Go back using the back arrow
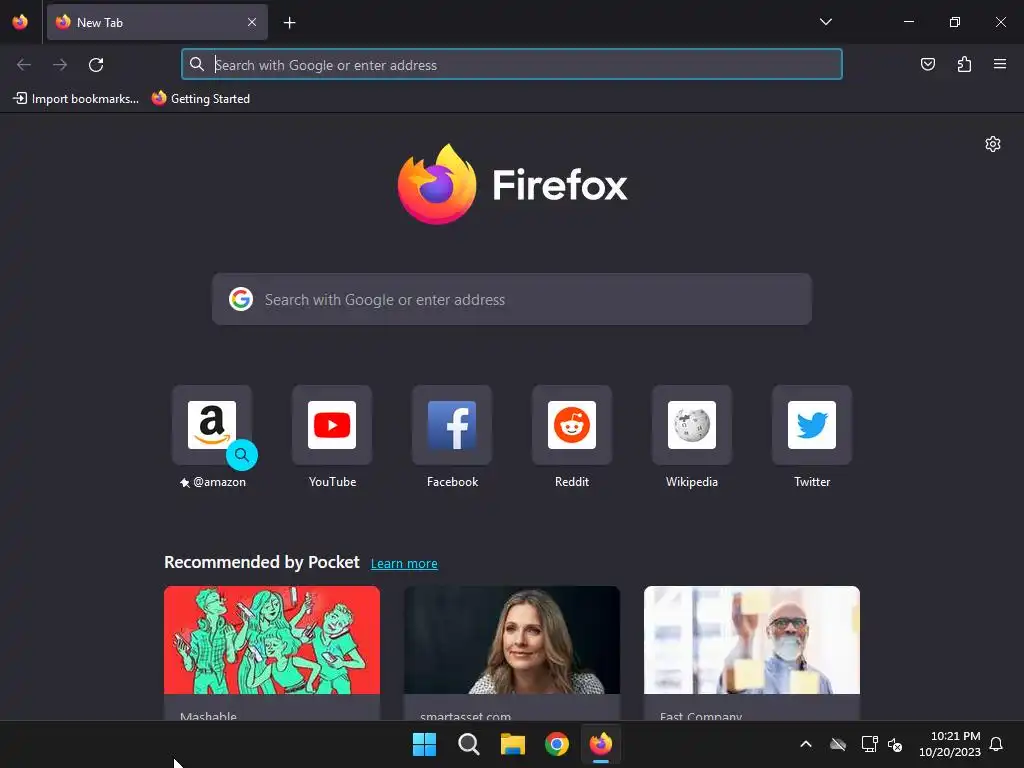 click(24, 65)
